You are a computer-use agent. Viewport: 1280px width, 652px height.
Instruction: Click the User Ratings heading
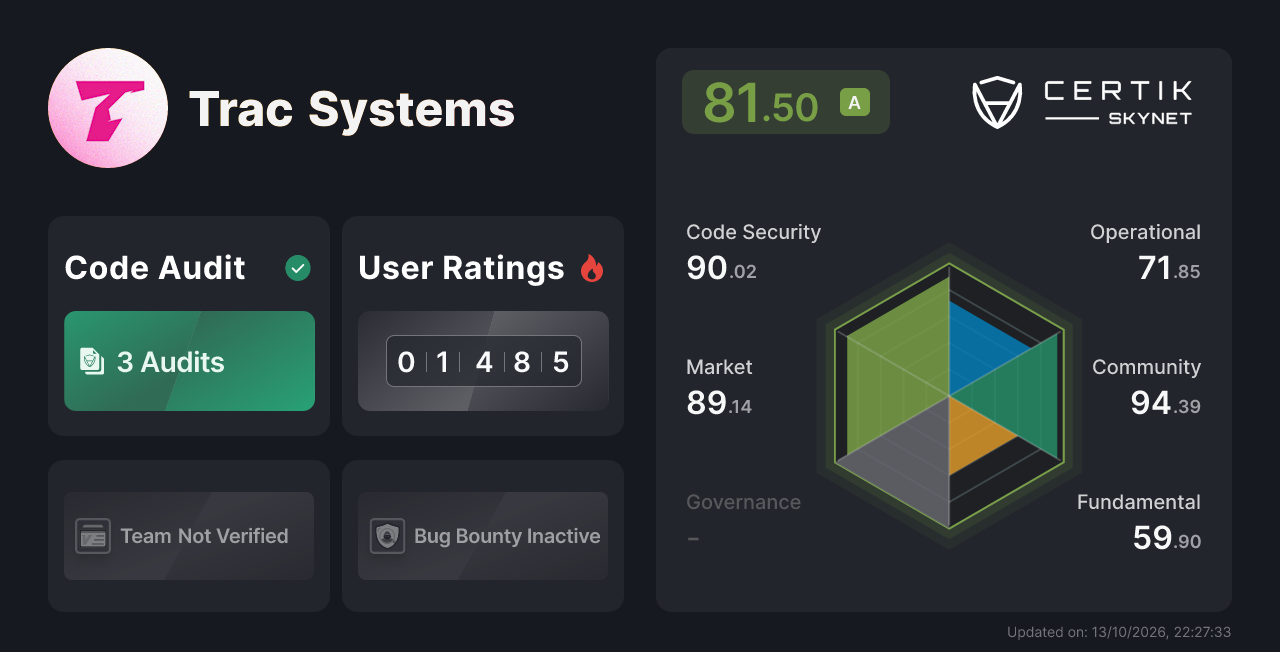(461, 268)
